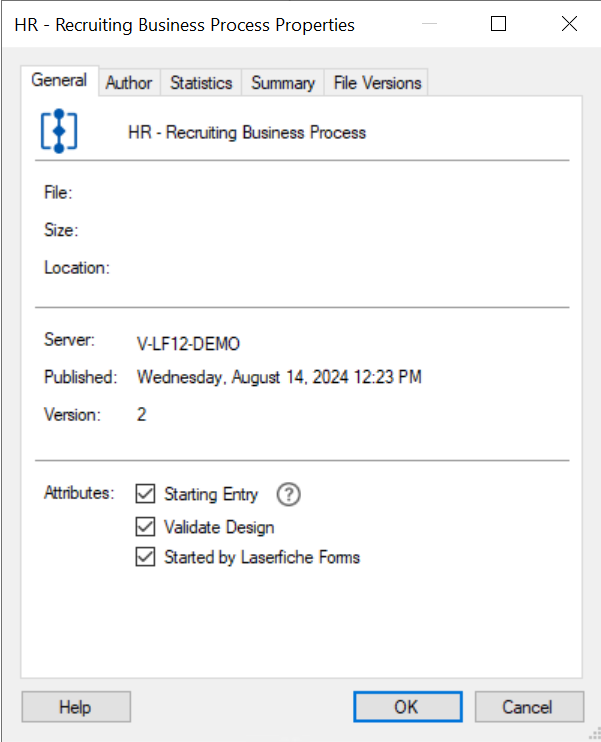The width and height of the screenshot is (601, 742).
Task: Click the dialog title bar text
Action: click(184, 25)
